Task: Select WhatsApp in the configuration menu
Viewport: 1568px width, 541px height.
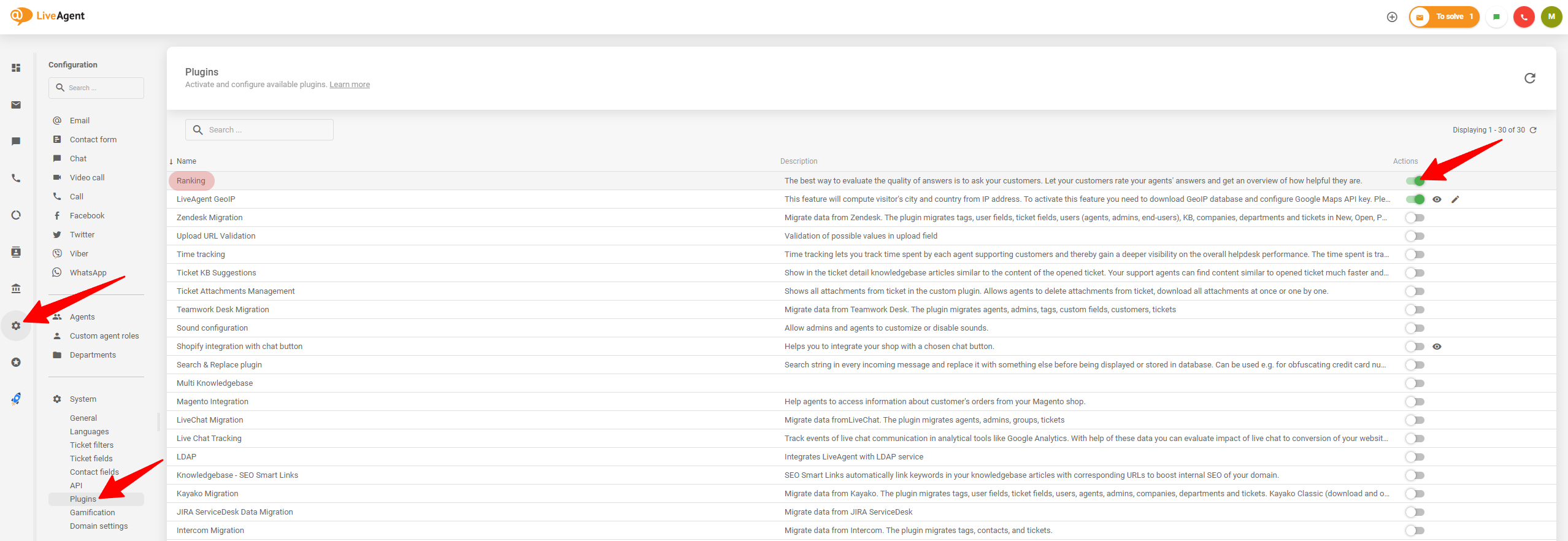Action: coord(88,273)
